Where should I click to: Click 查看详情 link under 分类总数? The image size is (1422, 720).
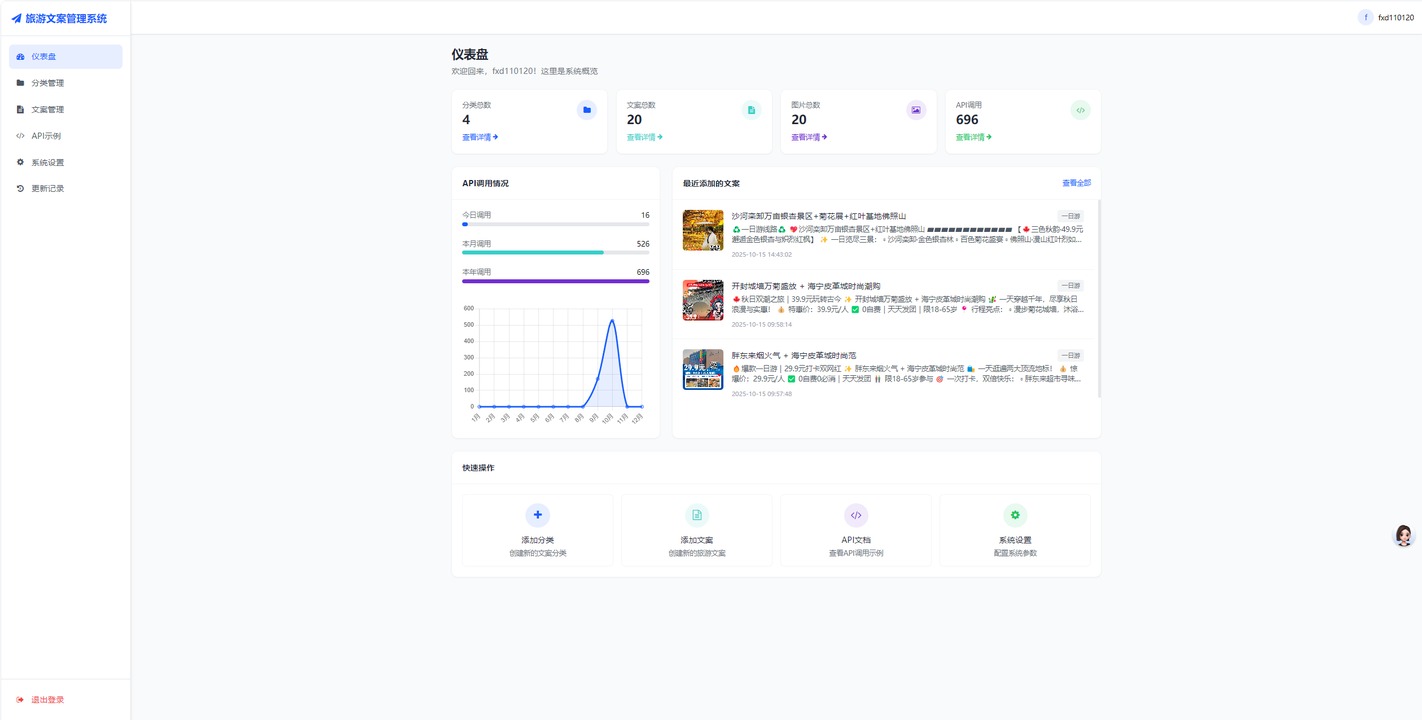coord(480,137)
